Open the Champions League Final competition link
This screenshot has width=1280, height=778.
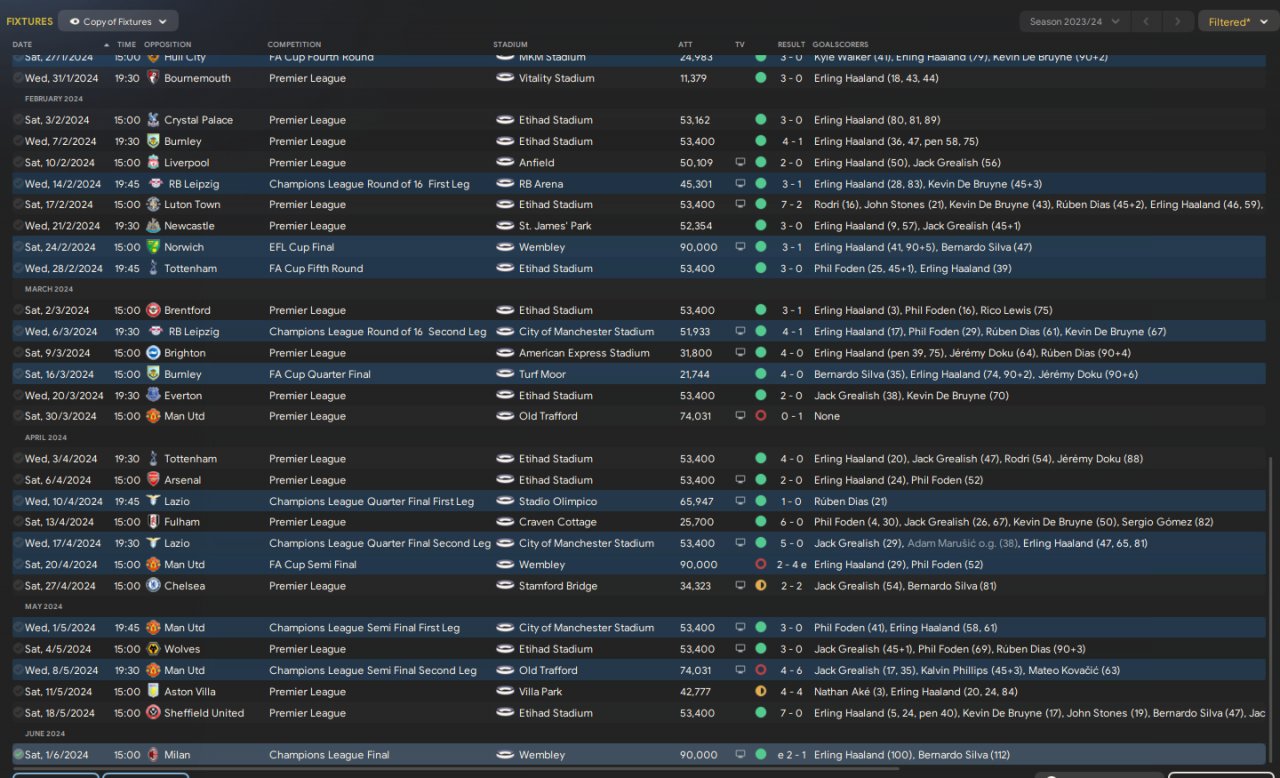tap(329, 755)
